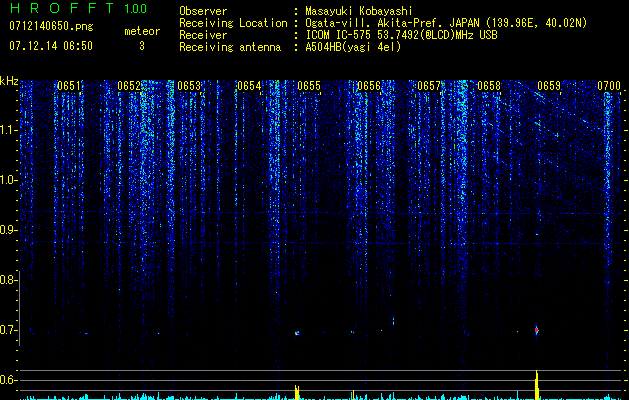Screen dimensions: 629x400
Task: Click the red meteor echo near 0659
Action: click(x=537, y=330)
